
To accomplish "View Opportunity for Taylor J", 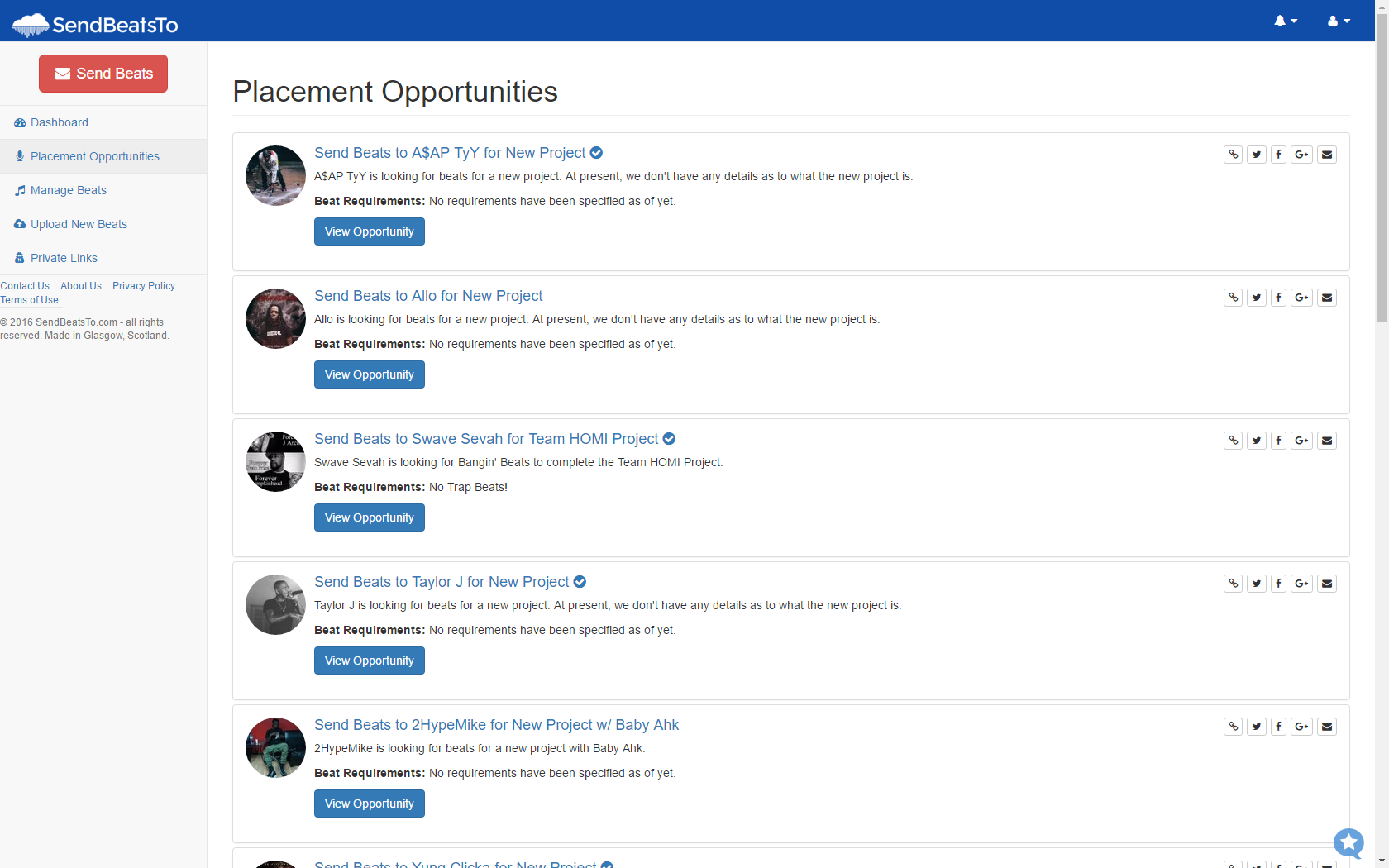I will click(370, 661).
